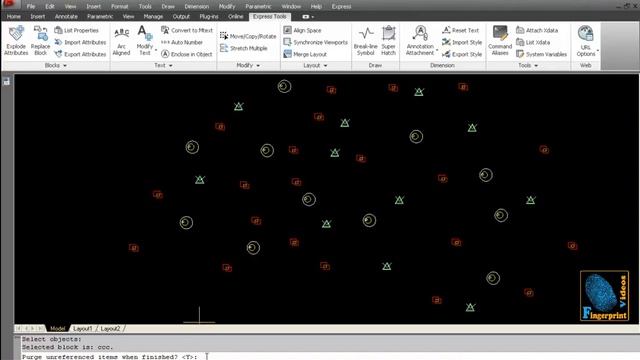
Task: Activate the Arc Aligned text tool
Action: pos(121,40)
